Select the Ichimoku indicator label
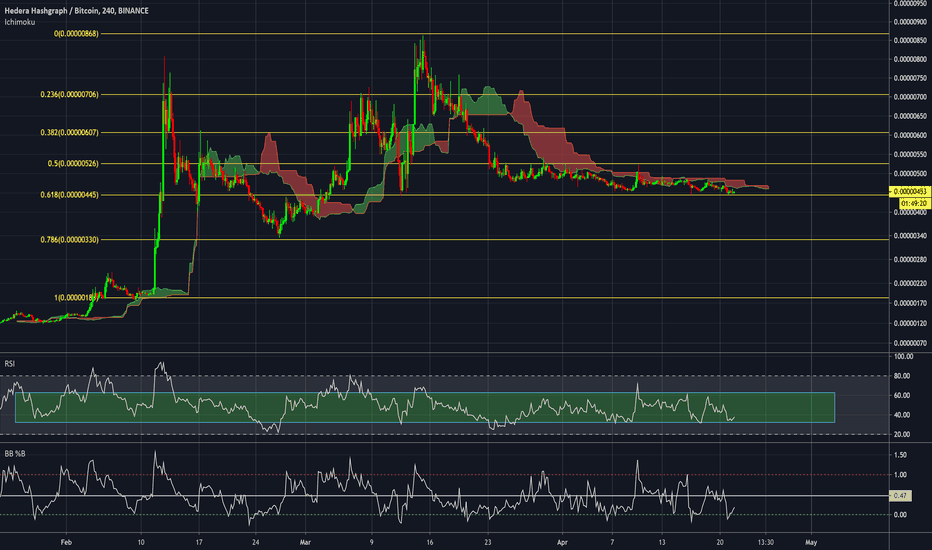 [x=20, y=22]
